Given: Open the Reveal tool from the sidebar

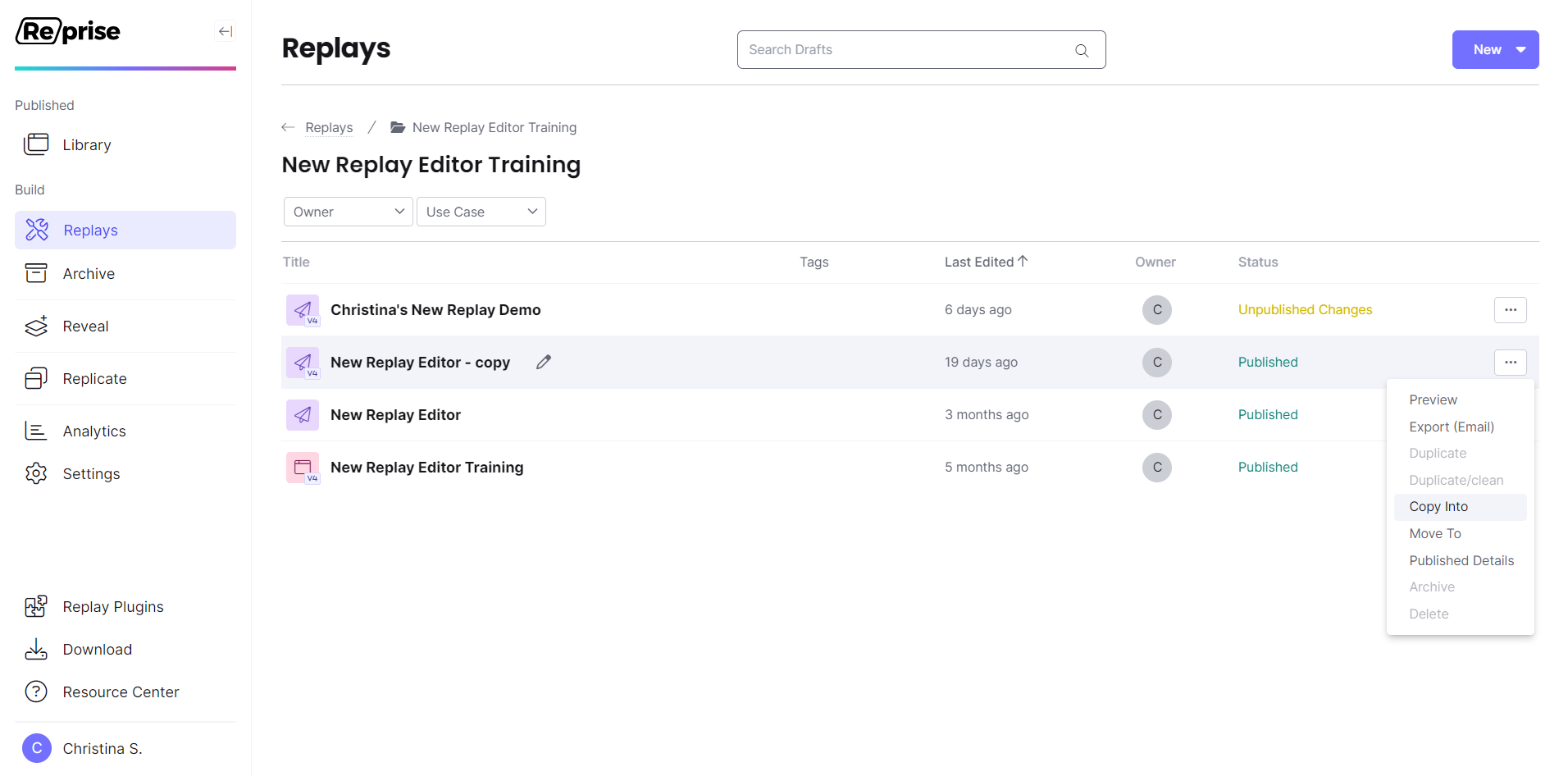Looking at the screenshot, I should click(x=36, y=326).
